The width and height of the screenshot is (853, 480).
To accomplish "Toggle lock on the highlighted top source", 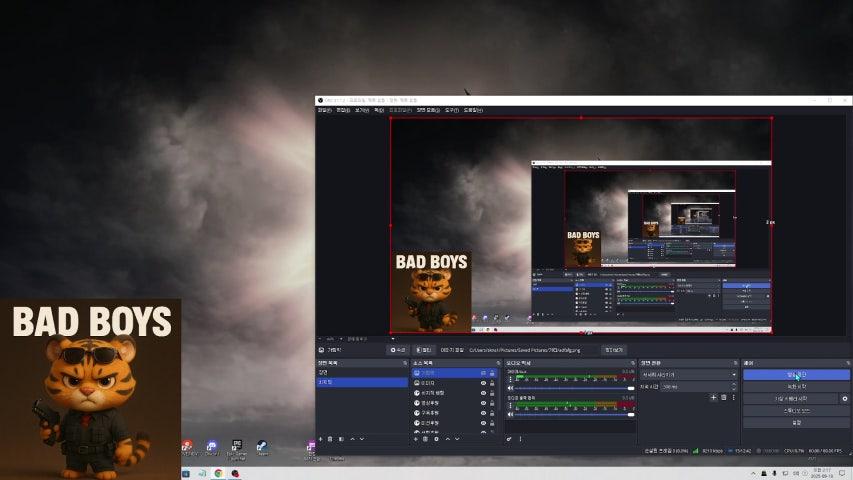I will [x=492, y=373].
